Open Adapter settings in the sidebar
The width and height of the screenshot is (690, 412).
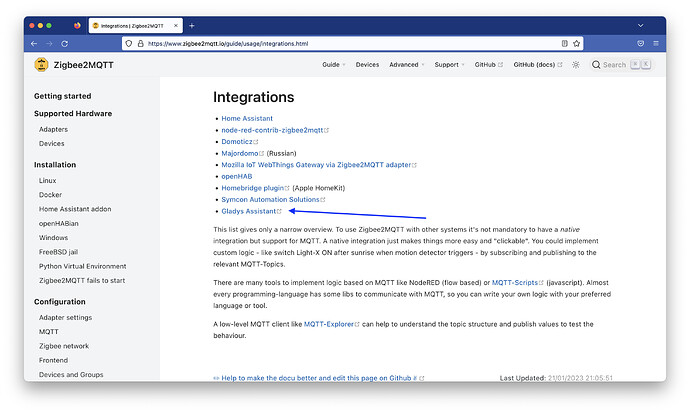65,317
